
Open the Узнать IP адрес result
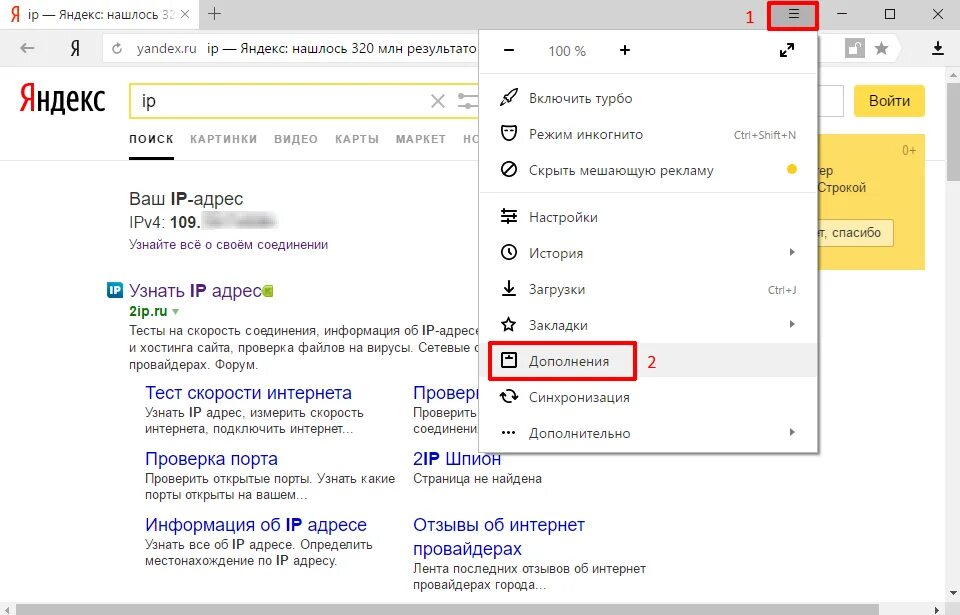[195, 290]
